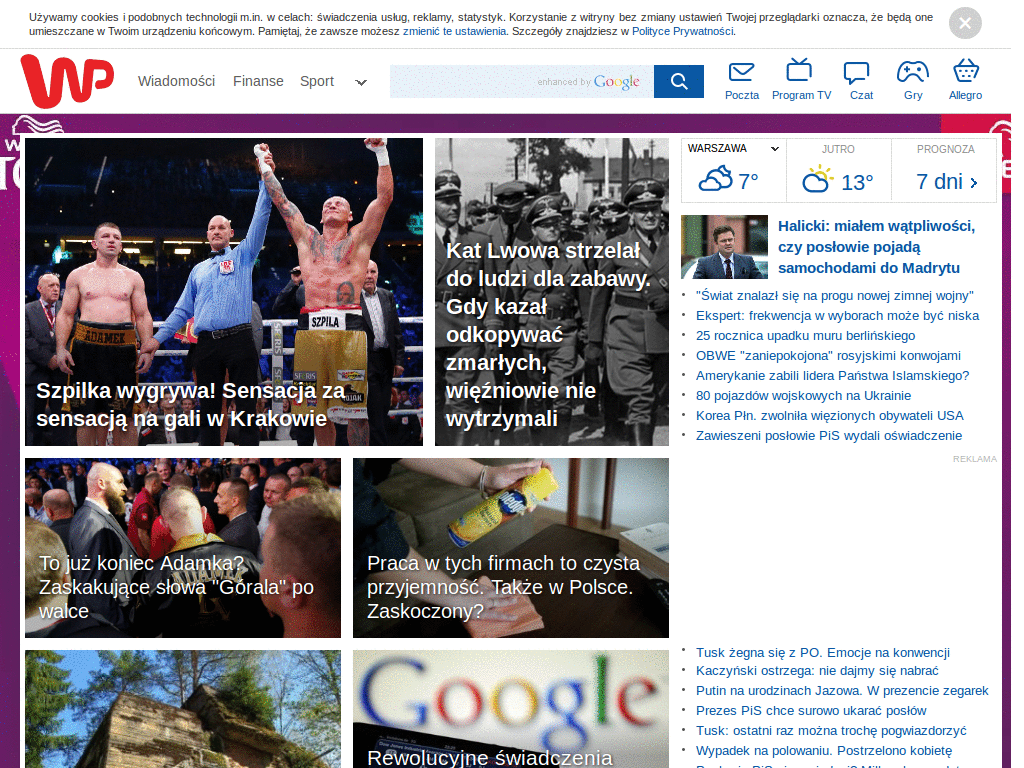This screenshot has width=1024, height=768.
Task: Open Poczta mail icon
Action: coord(741,72)
